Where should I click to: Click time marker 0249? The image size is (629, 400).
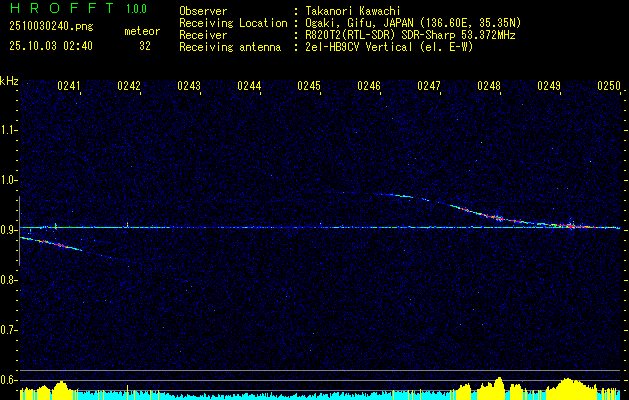(x=549, y=86)
